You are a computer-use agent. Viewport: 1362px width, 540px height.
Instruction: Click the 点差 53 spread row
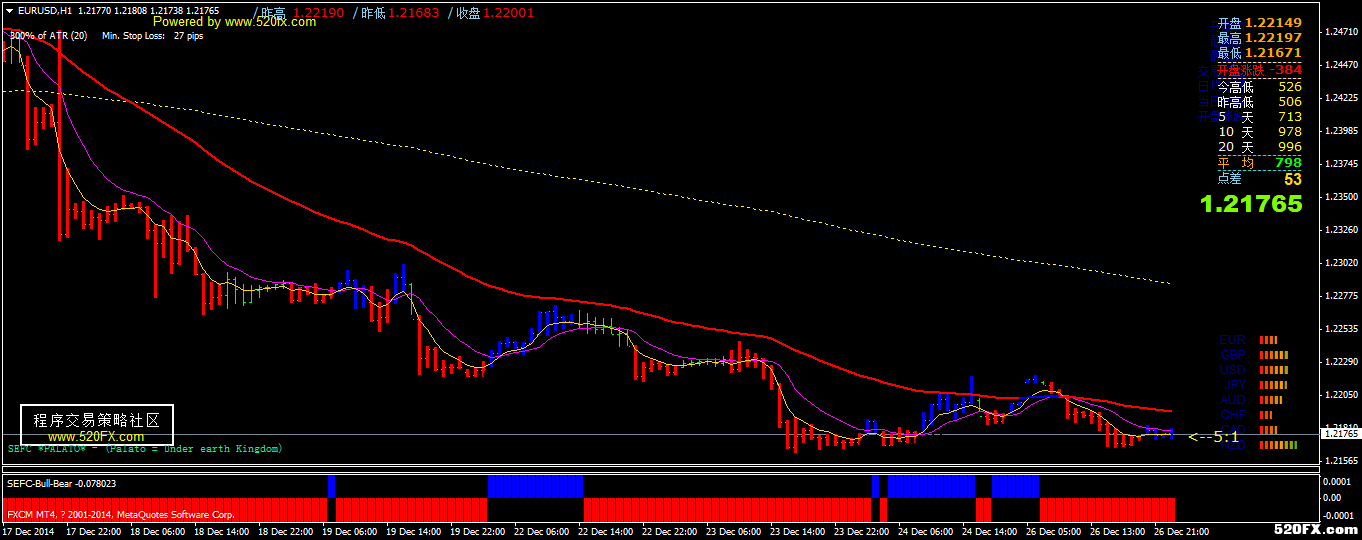pos(1260,179)
